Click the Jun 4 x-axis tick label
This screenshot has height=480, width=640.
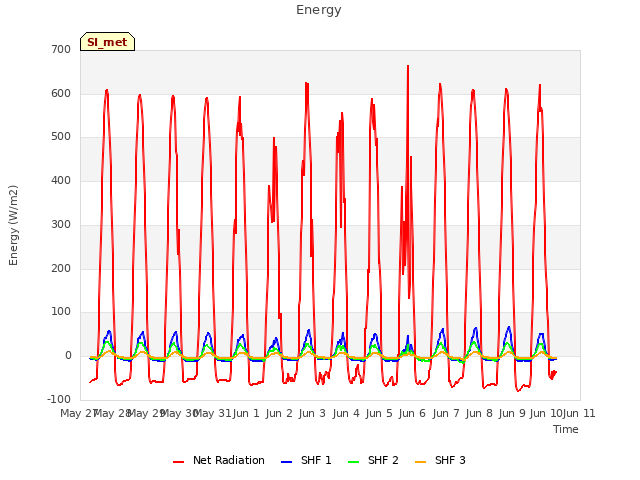point(346,413)
